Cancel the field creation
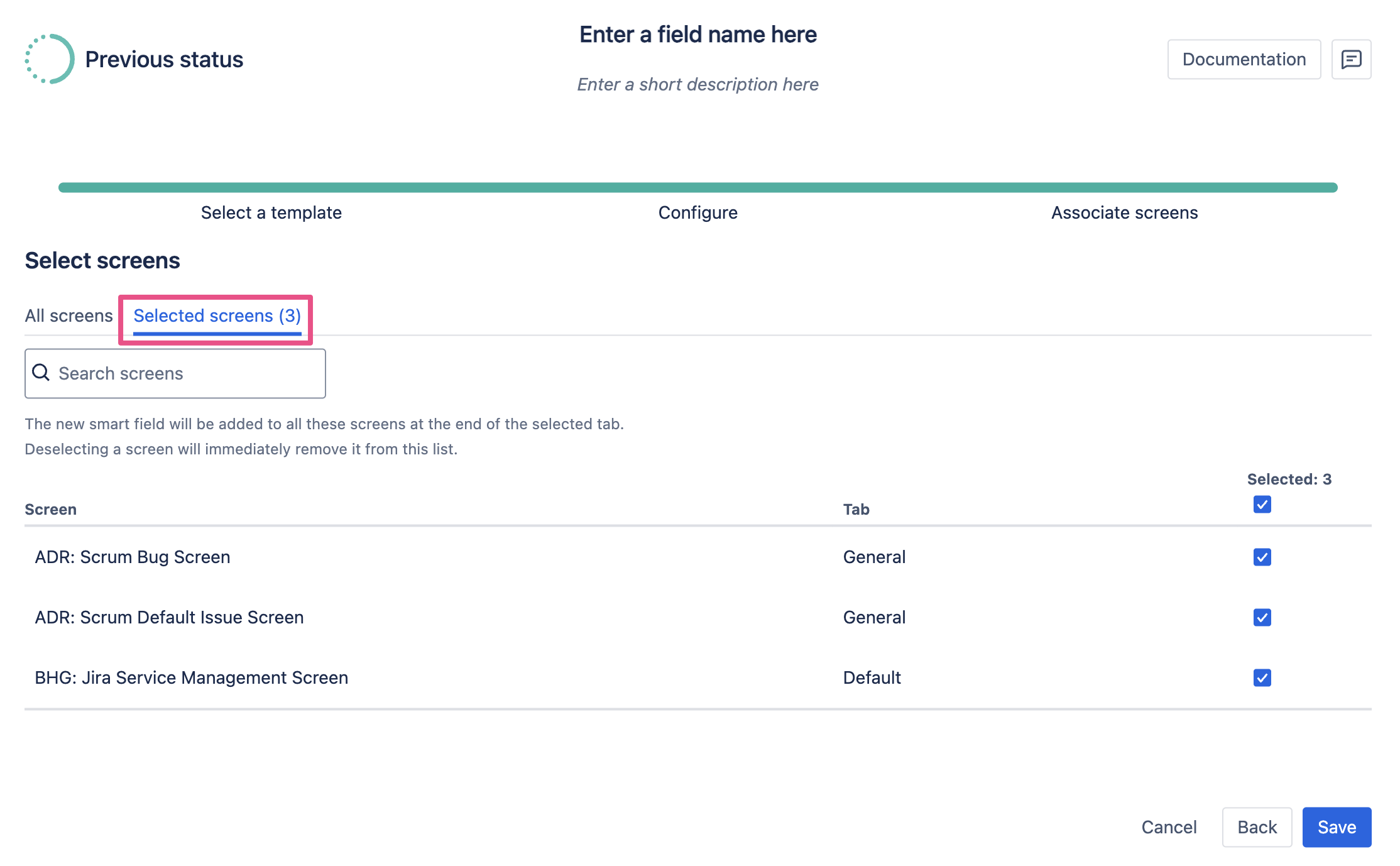This screenshot has height=866, width=1400. pos(1169,827)
